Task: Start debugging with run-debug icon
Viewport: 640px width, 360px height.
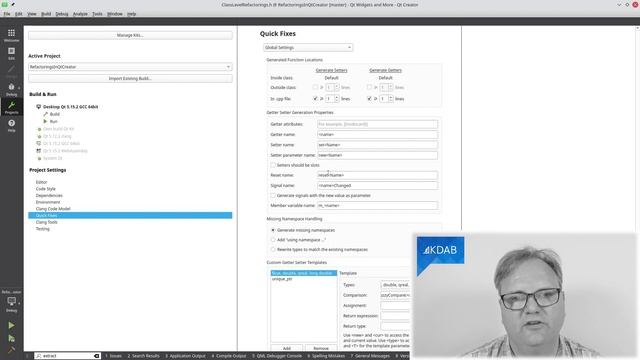Action: [11, 338]
